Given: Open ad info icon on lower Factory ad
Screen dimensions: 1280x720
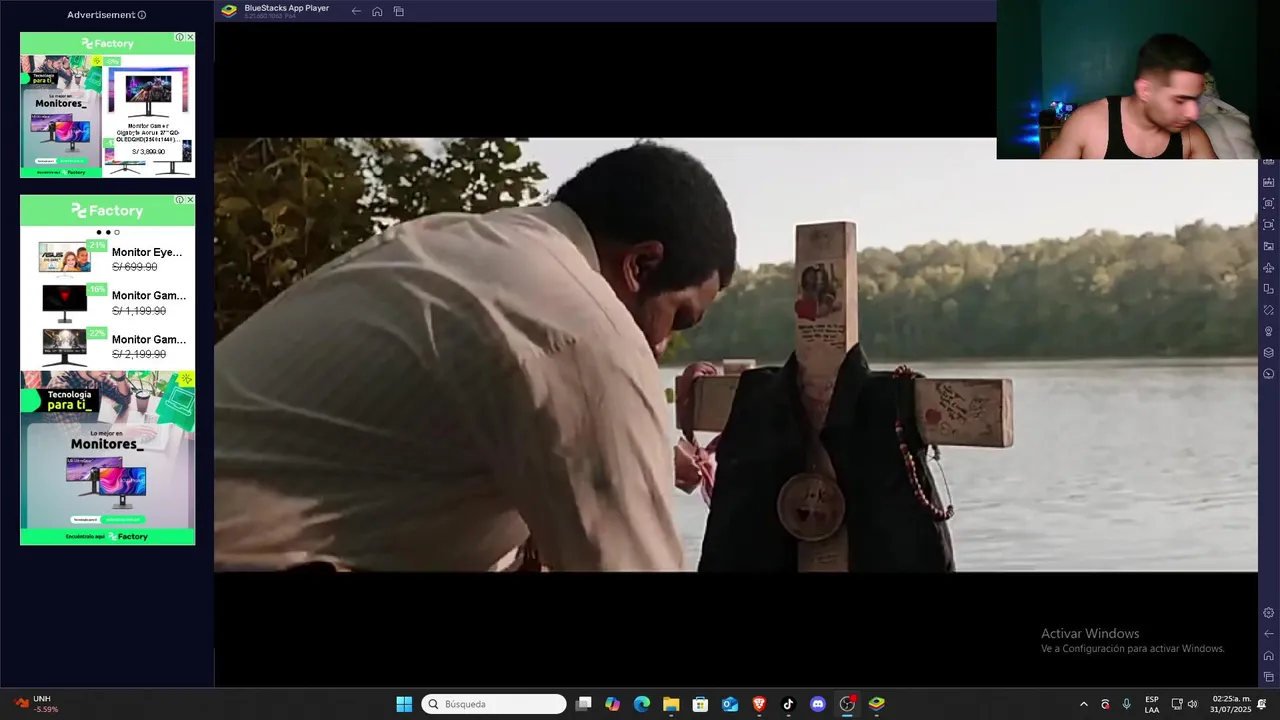Looking at the screenshot, I should coord(180,200).
